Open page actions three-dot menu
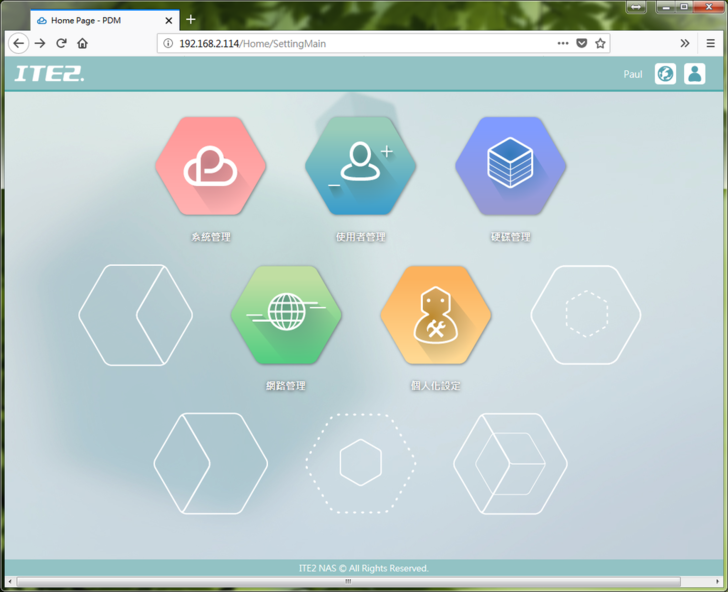The height and width of the screenshot is (592, 728). (563, 43)
